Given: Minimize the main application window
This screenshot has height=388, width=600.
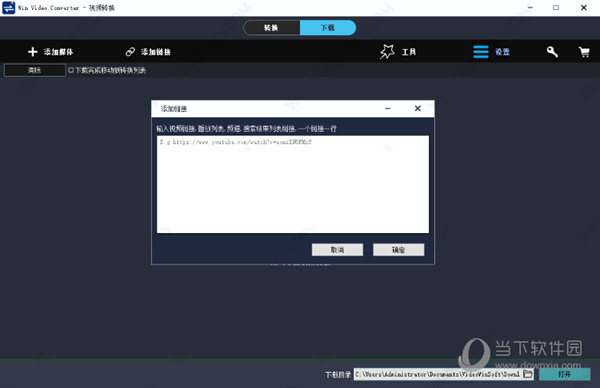Looking at the screenshot, I should pos(530,8).
